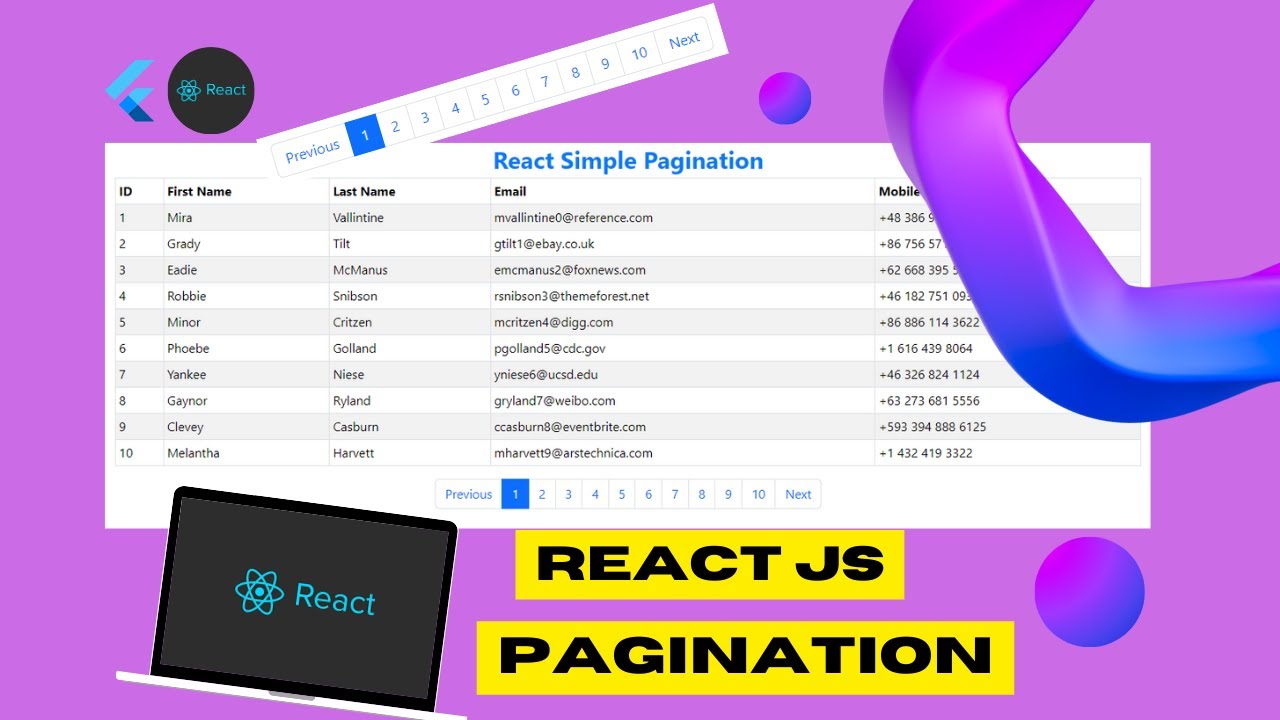Click the React logo on the laptop screen
Screen dimensions: 1280x720
(305, 595)
